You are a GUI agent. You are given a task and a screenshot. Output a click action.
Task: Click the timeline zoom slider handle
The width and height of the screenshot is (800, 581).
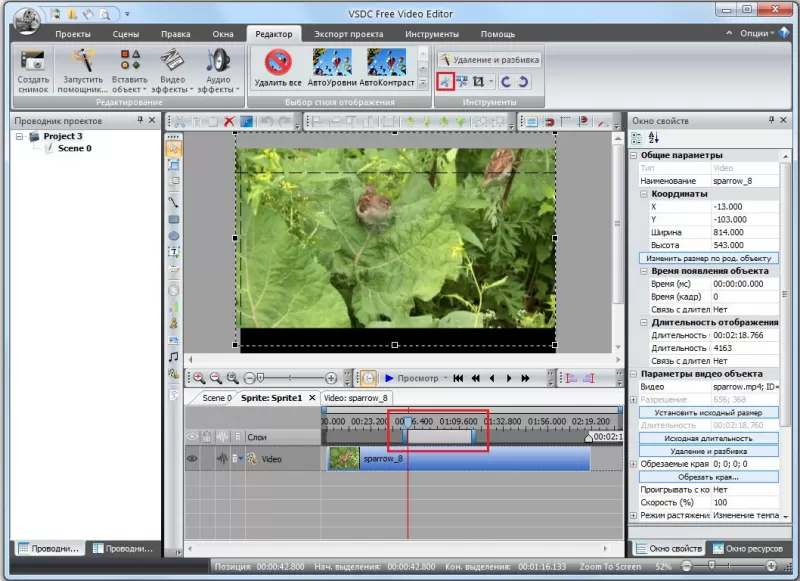tap(260, 378)
